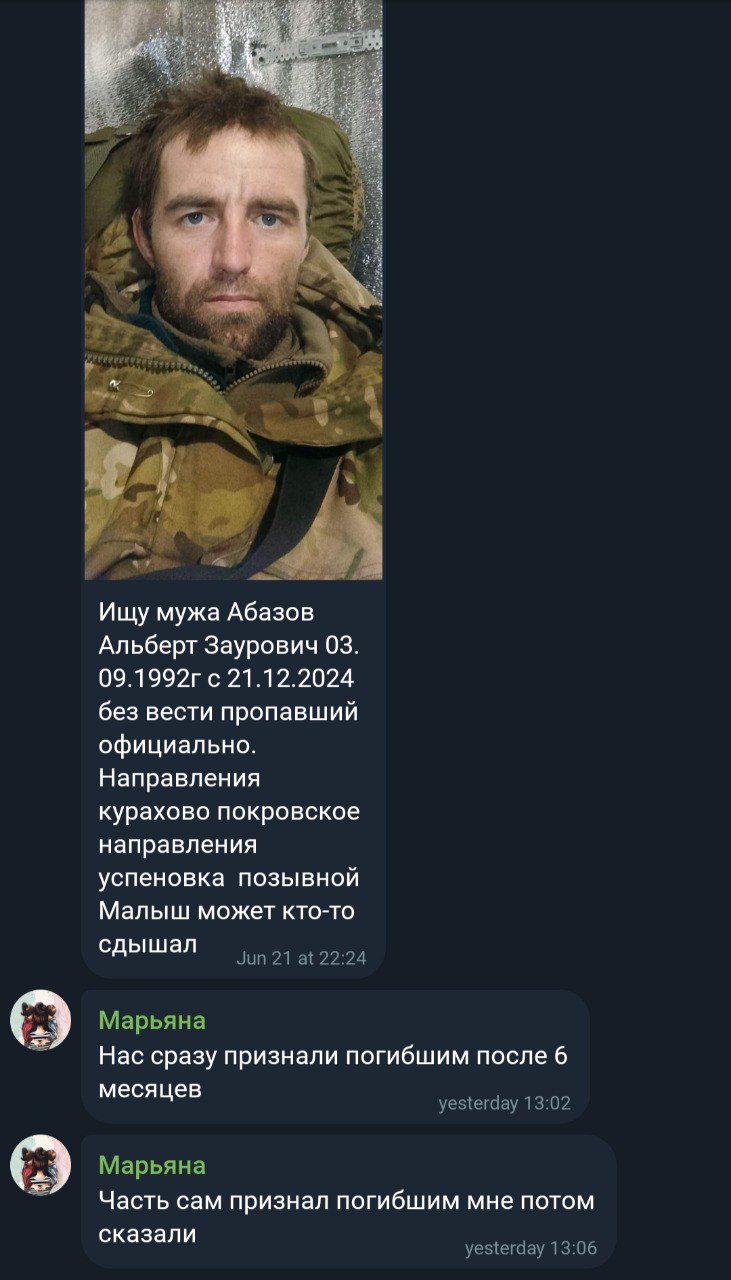Click the name Марьяна above "Часть сам признал"

[152, 1166]
